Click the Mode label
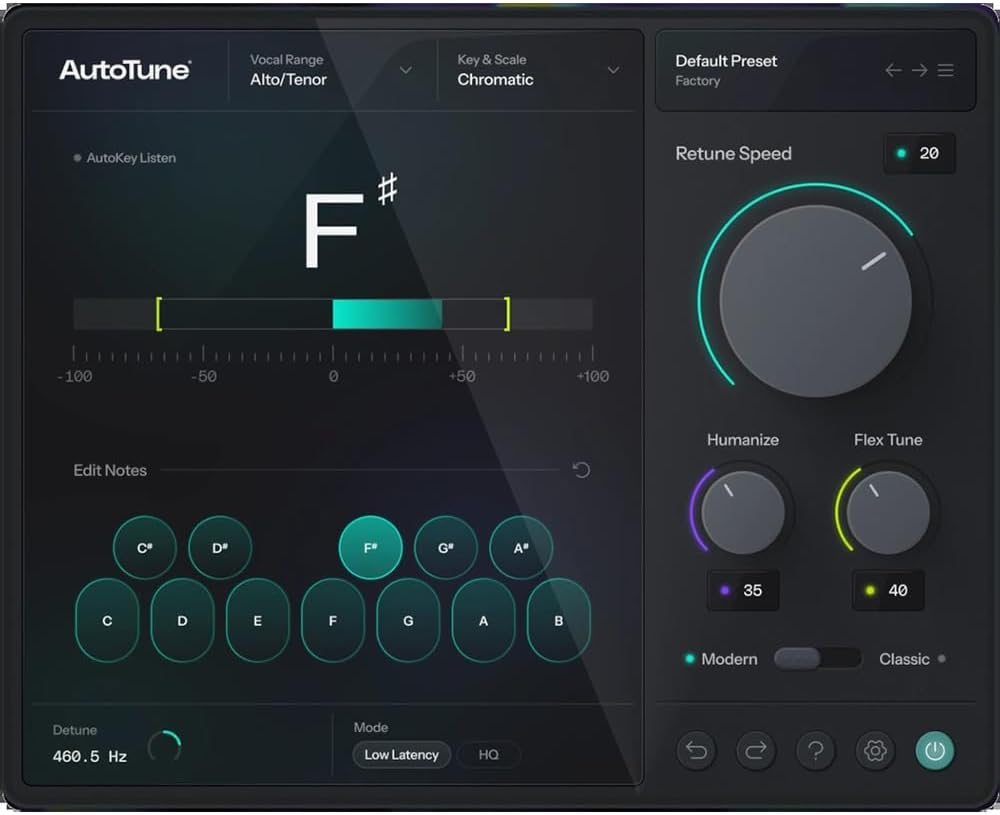The width and height of the screenshot is (1000, 815). (x=371, y=727)
